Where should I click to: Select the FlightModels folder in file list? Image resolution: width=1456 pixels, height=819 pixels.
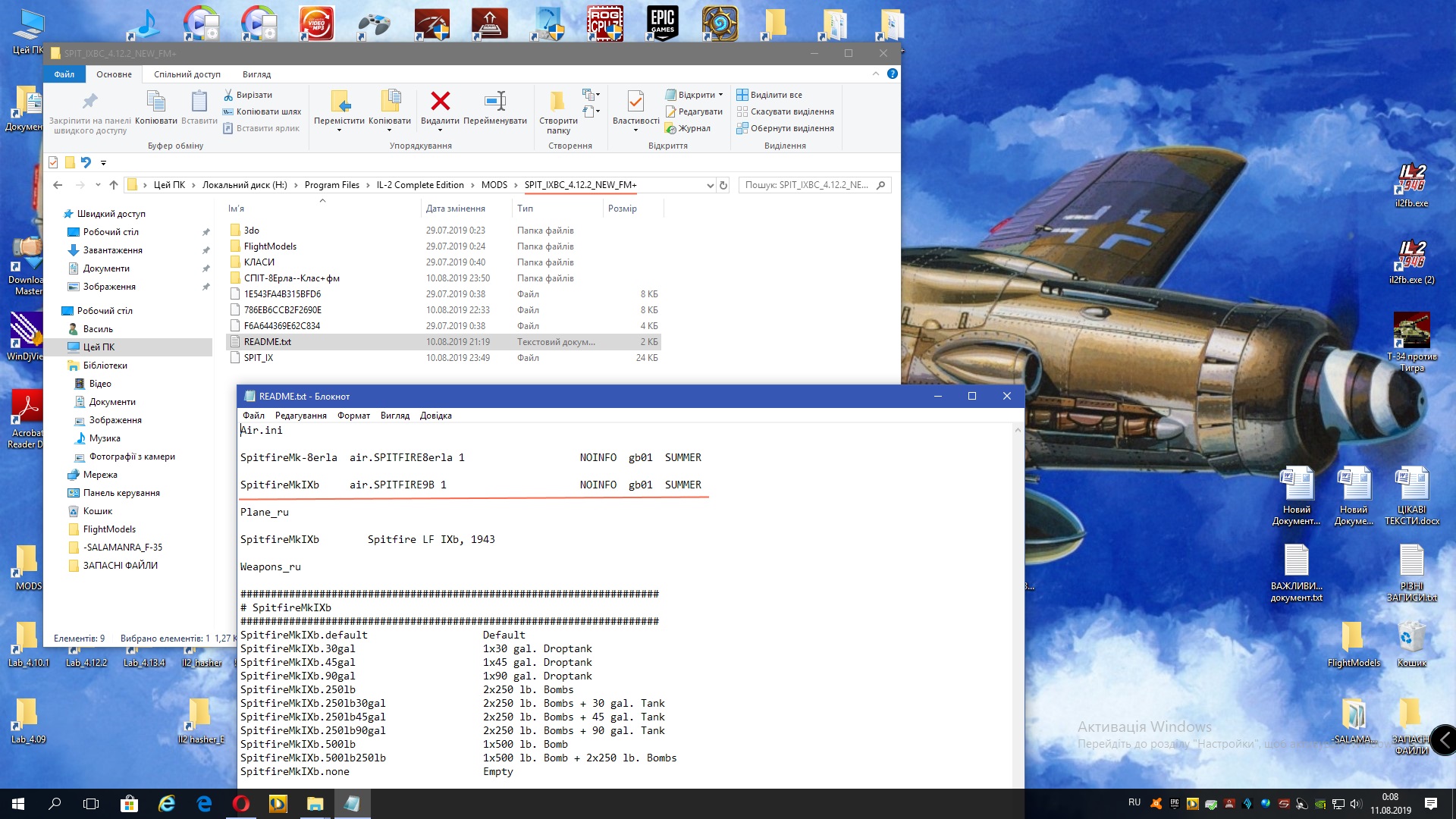(270, 246)
